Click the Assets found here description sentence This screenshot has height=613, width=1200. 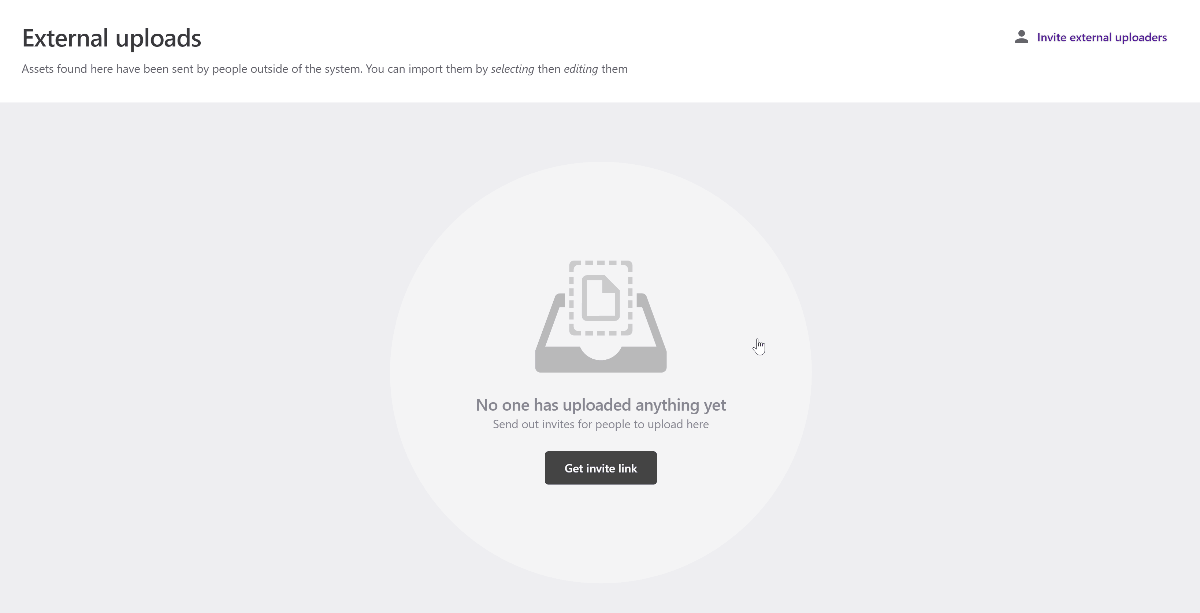(x=325, y=69)
